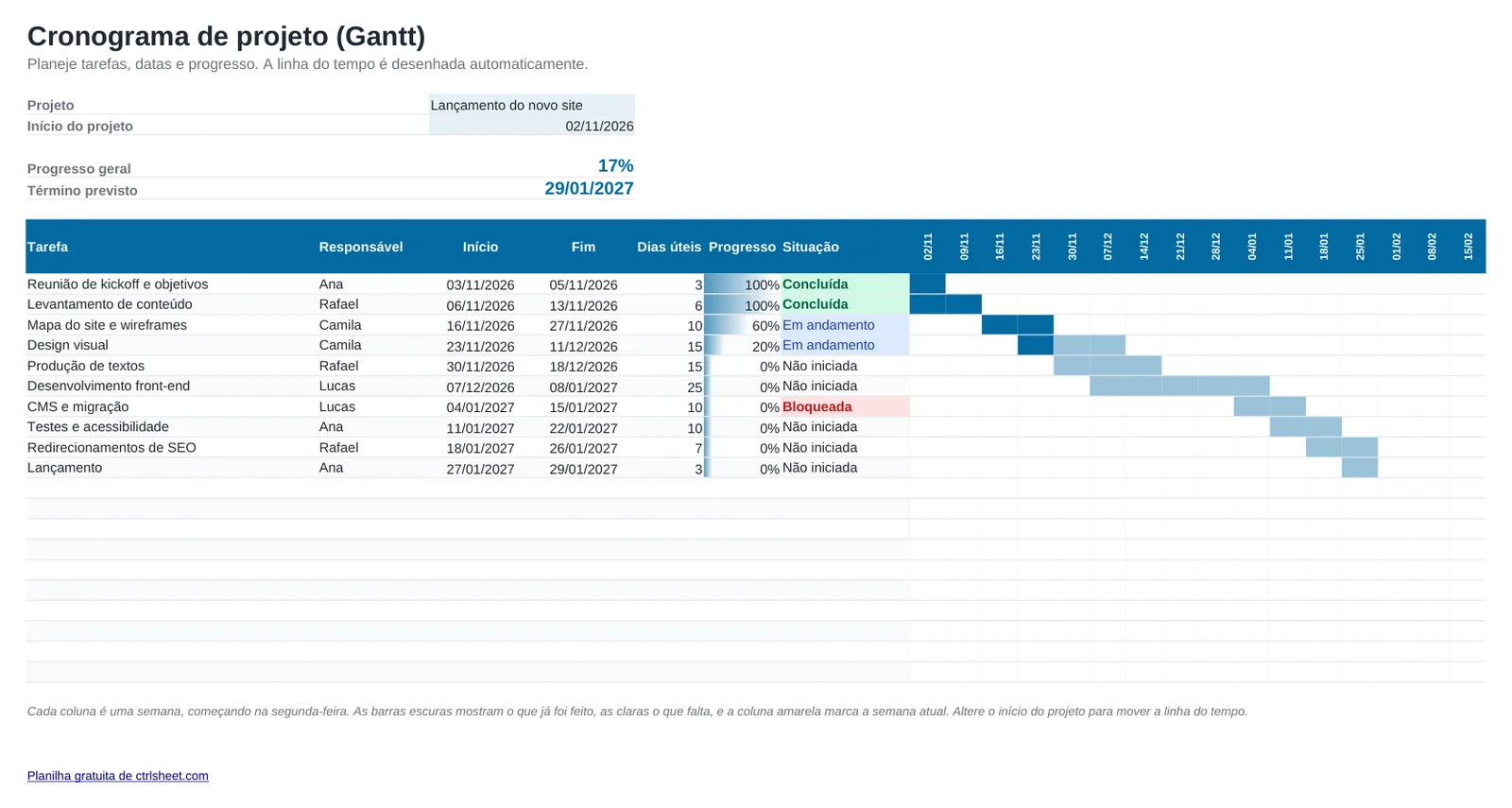Select the Redirecionamentos de SEO task cell
This screenshot has height=808, width=1512.
click(x=171, y=448)
